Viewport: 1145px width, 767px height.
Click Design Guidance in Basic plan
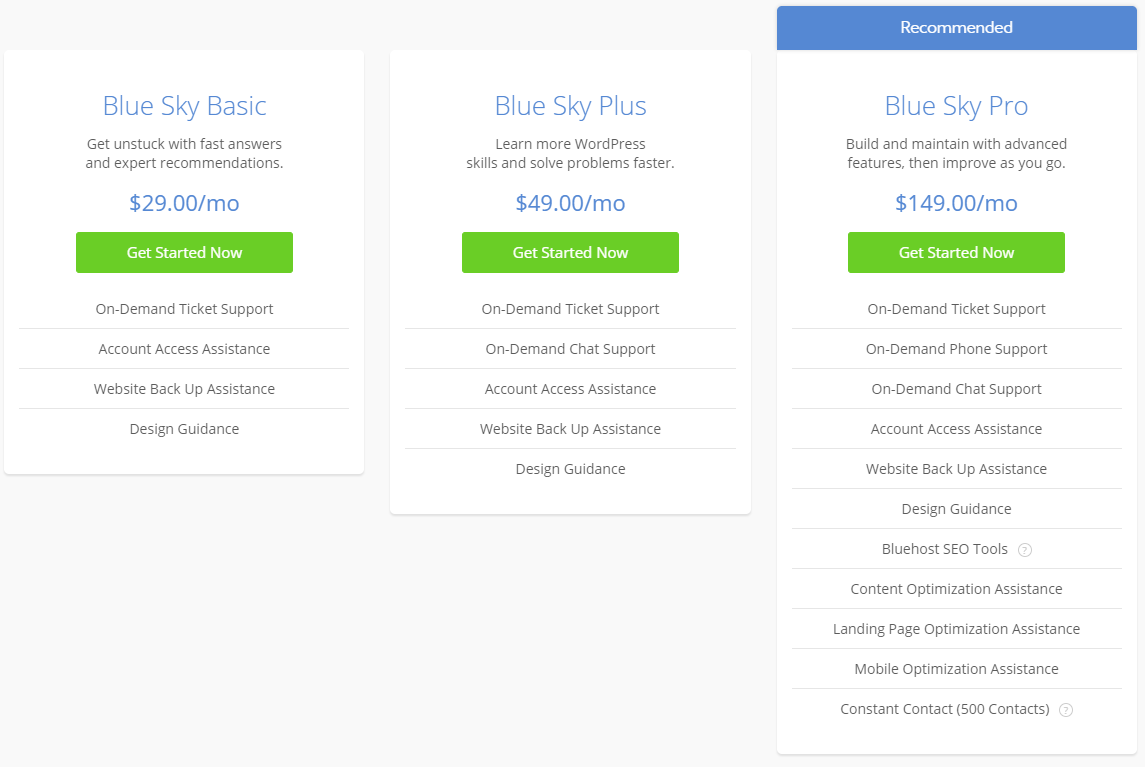pyautogui.click(x=184, y=429)
